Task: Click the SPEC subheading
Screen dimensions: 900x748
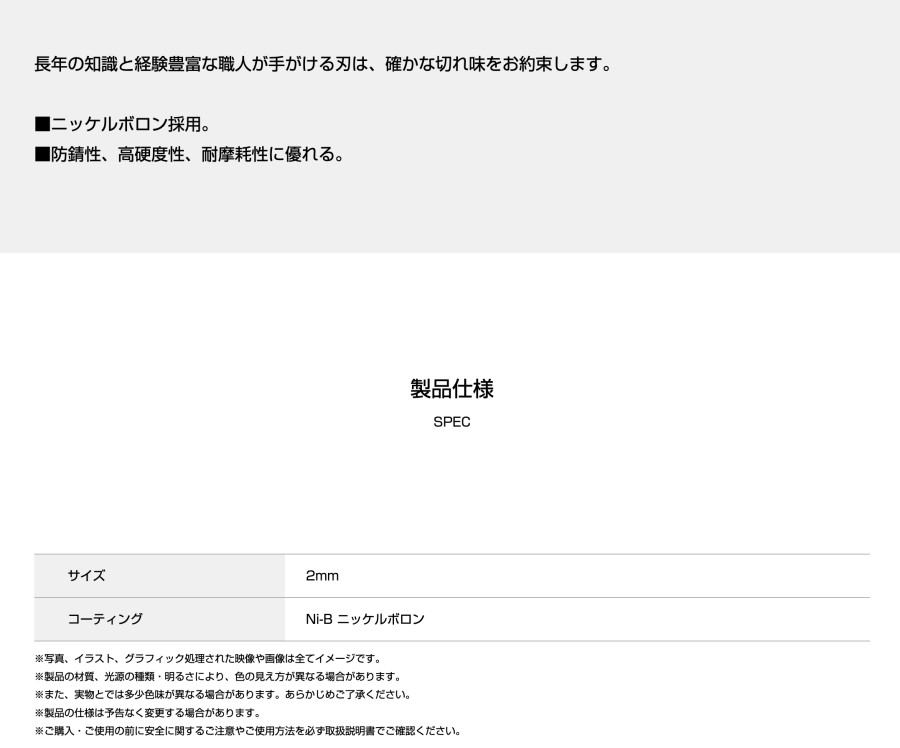Action: tap(451, 422)
